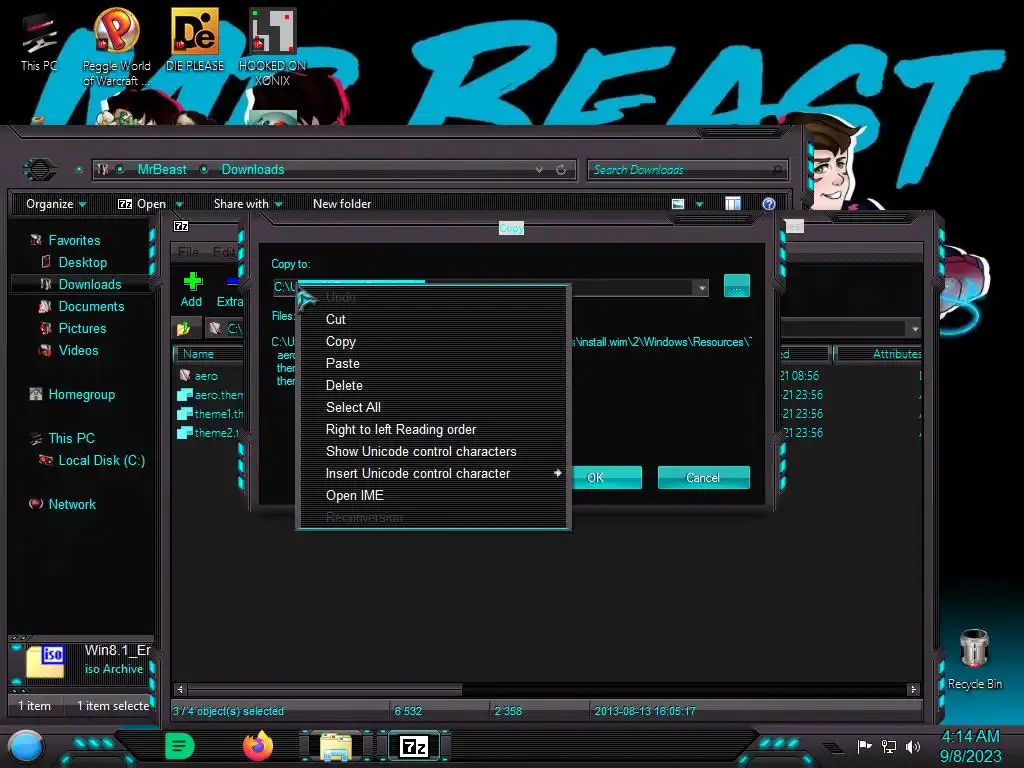This screenshot has height=768, width=1024.
Task: Click the browse ellipsis button in Copy dialog
Action: [x=737, y=286]
